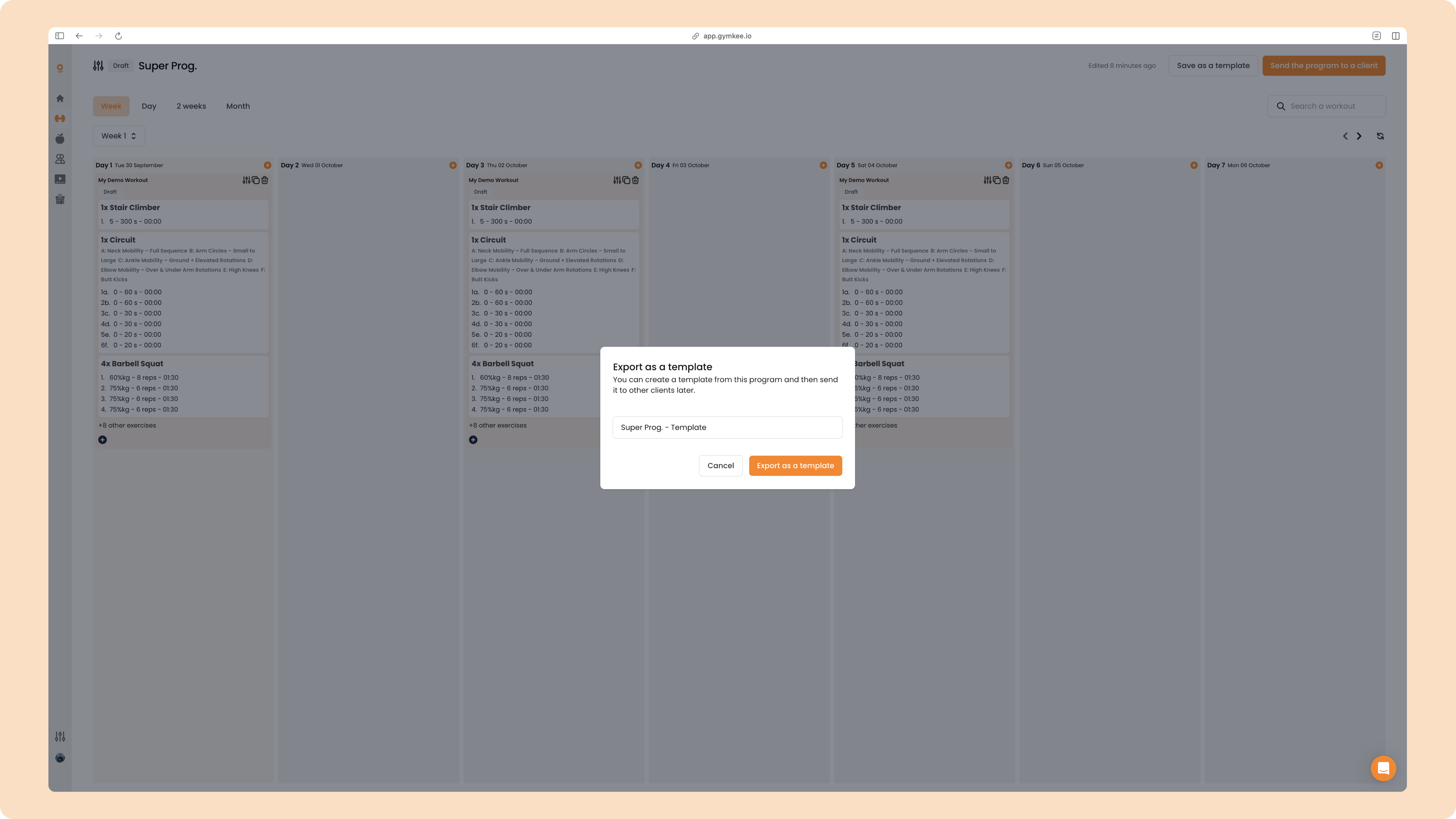The width and height of the screenshot is (1456, 819).
Task: Open the Week 1 dropdown selector
Action: (x=119, y=136)
